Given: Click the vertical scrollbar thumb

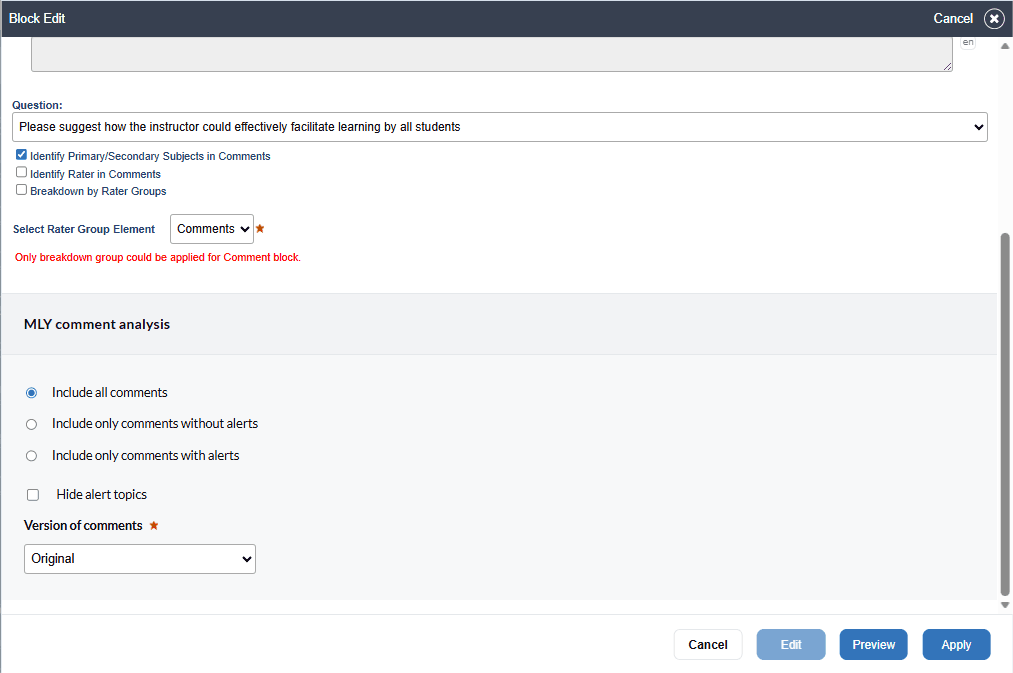Looking at the screenshot, I should [1005, 415].
